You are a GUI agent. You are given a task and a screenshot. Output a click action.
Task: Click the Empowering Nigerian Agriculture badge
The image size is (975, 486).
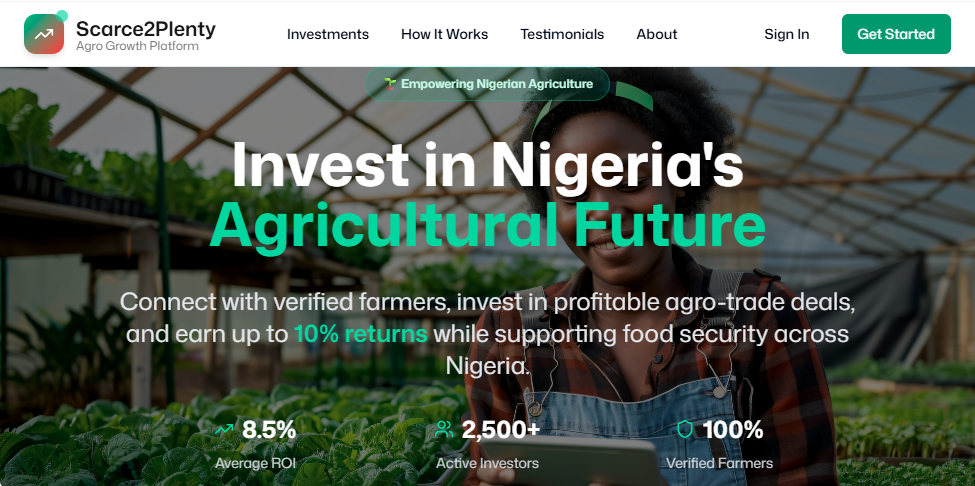[x=485, y=84]
